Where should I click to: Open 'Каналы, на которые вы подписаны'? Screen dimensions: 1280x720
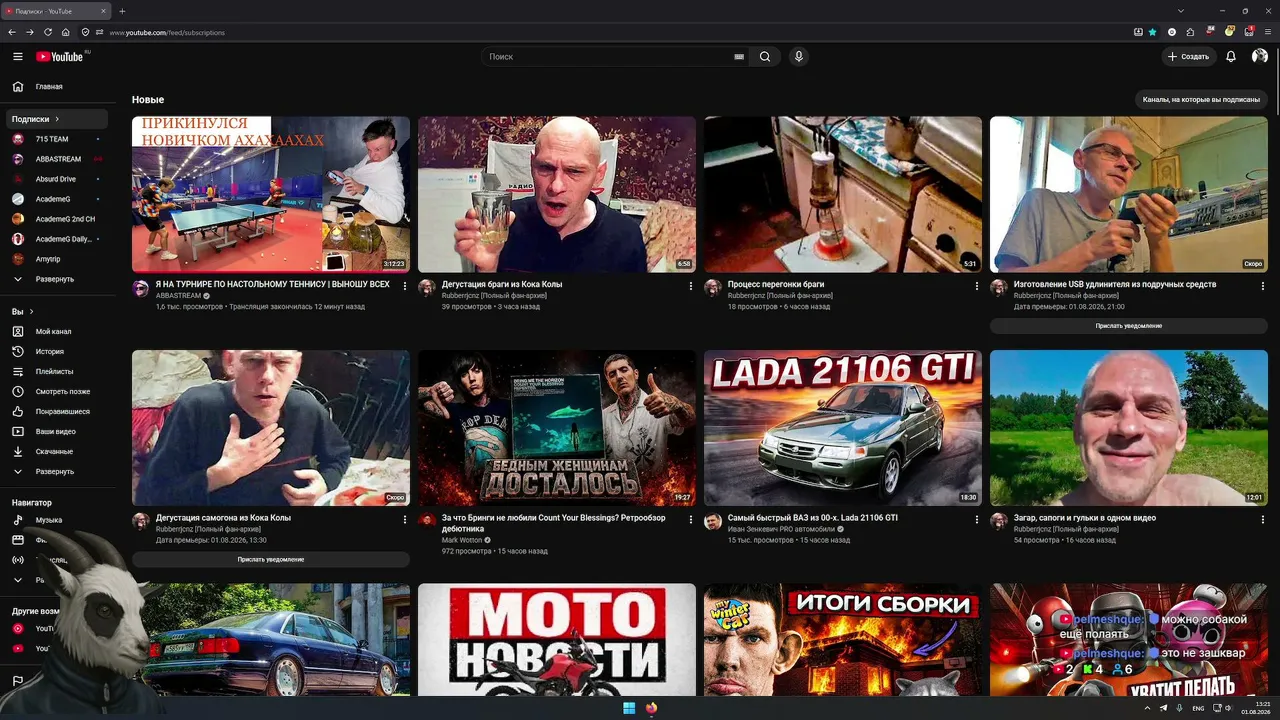click(x=1201, y=100)
